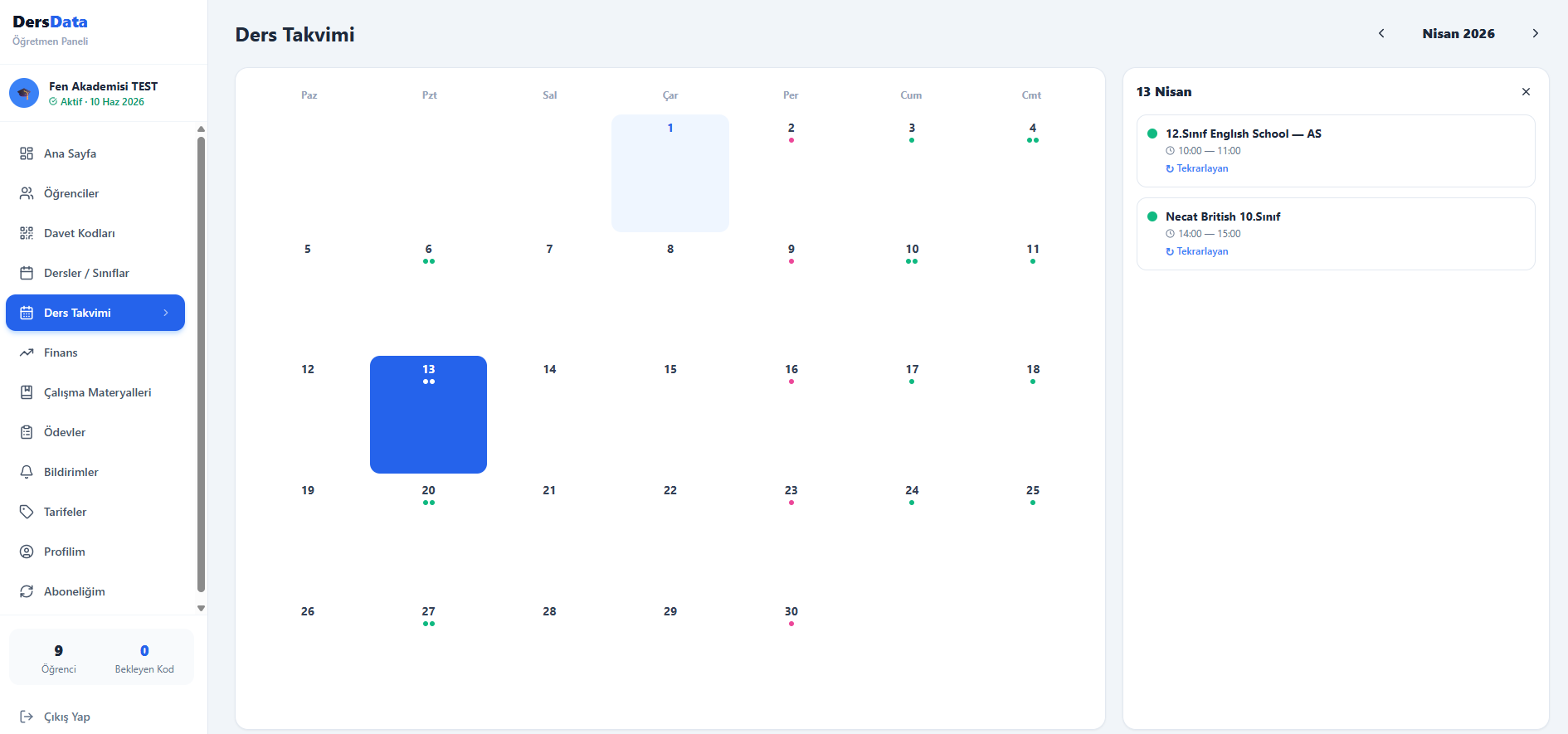Click the Öğrenciler people icon
The height and width of the screenshot is (734, 1568).
27,193
